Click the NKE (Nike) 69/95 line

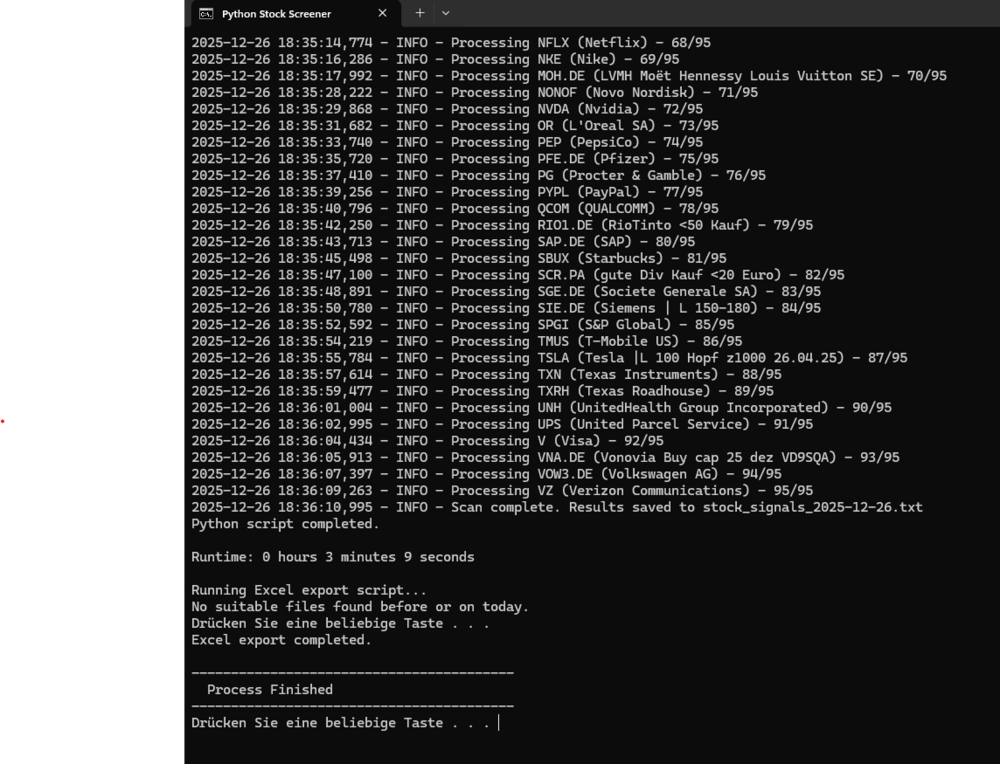(436, 59)
